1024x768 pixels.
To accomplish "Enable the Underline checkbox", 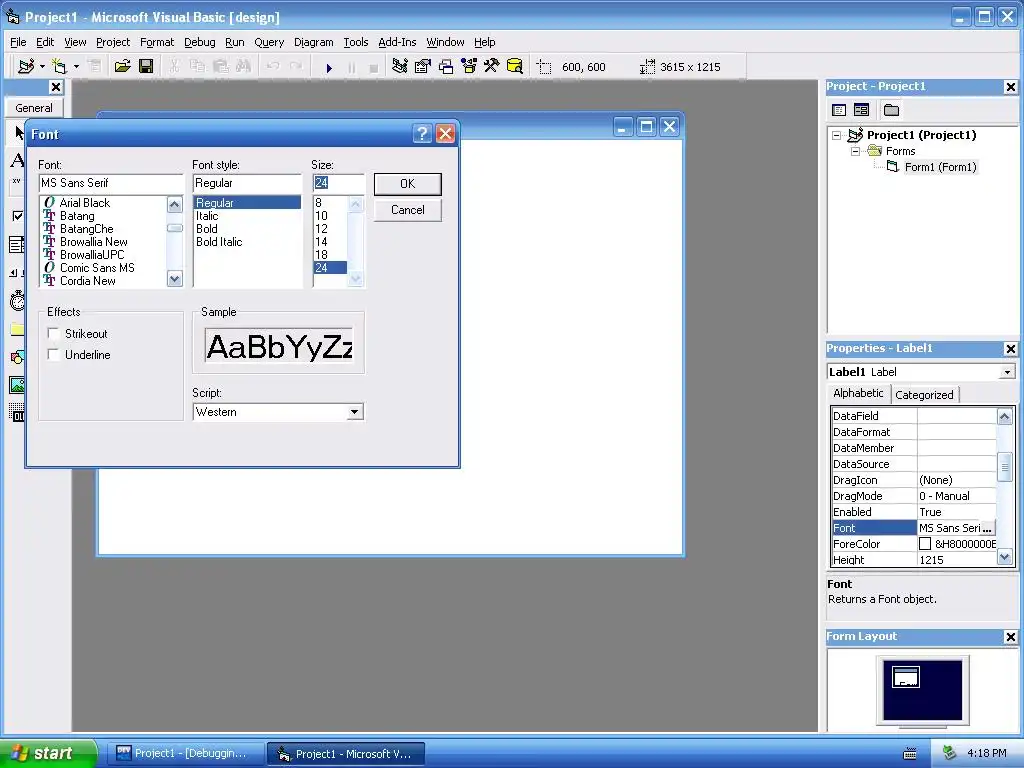I will pos(54,355).
